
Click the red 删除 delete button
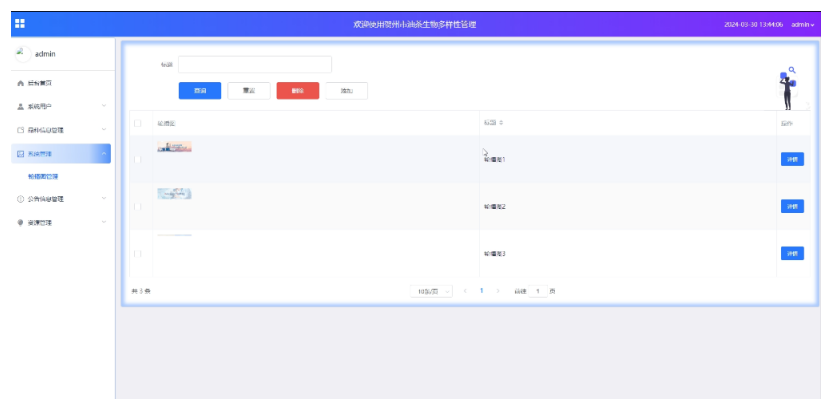click(x=298, y=91)
